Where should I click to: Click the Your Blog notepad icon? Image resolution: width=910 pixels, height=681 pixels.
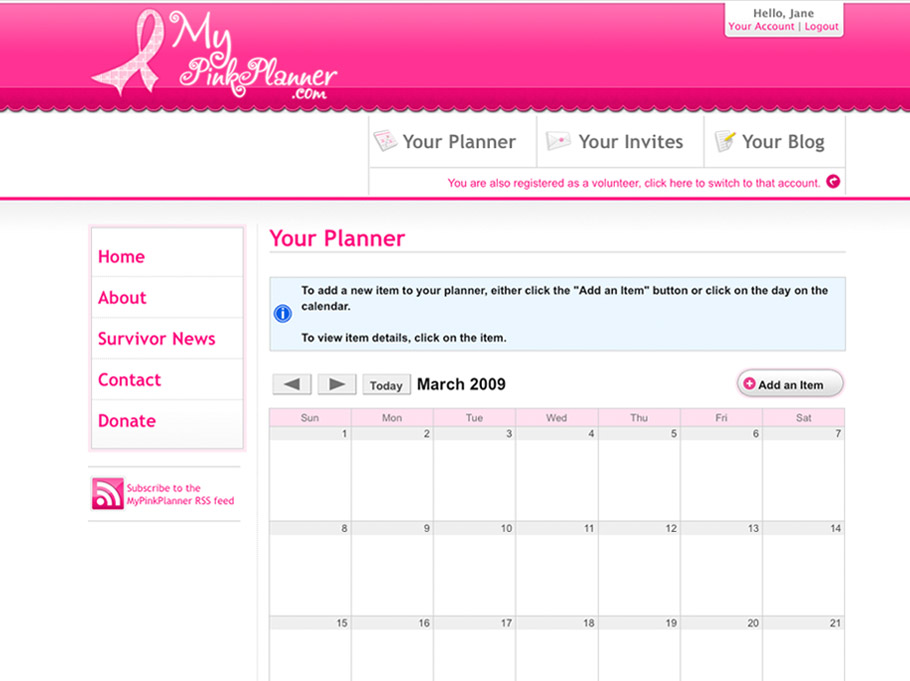(x=725, y=141)
